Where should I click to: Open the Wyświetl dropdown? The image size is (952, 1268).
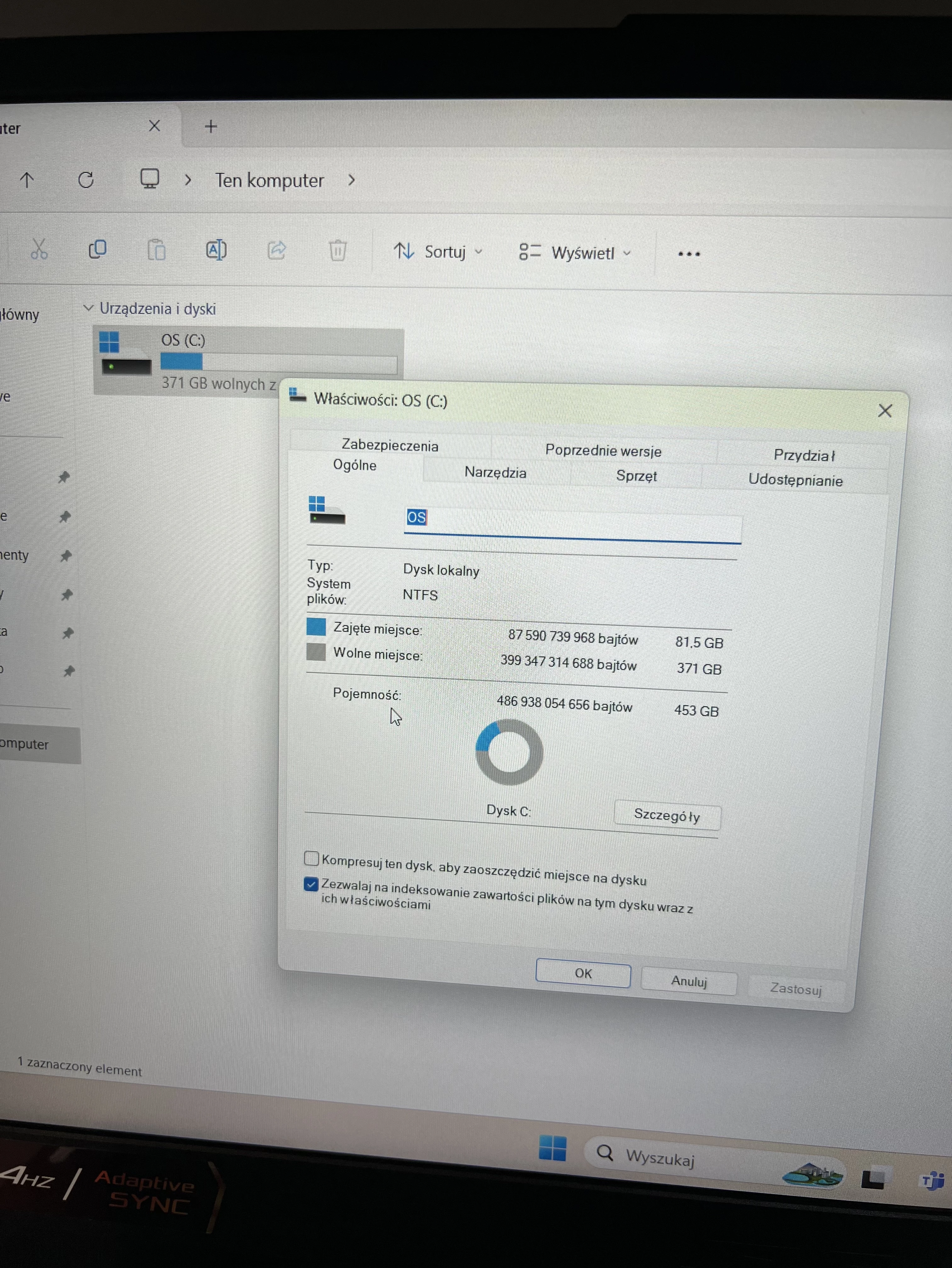[575, 253]
